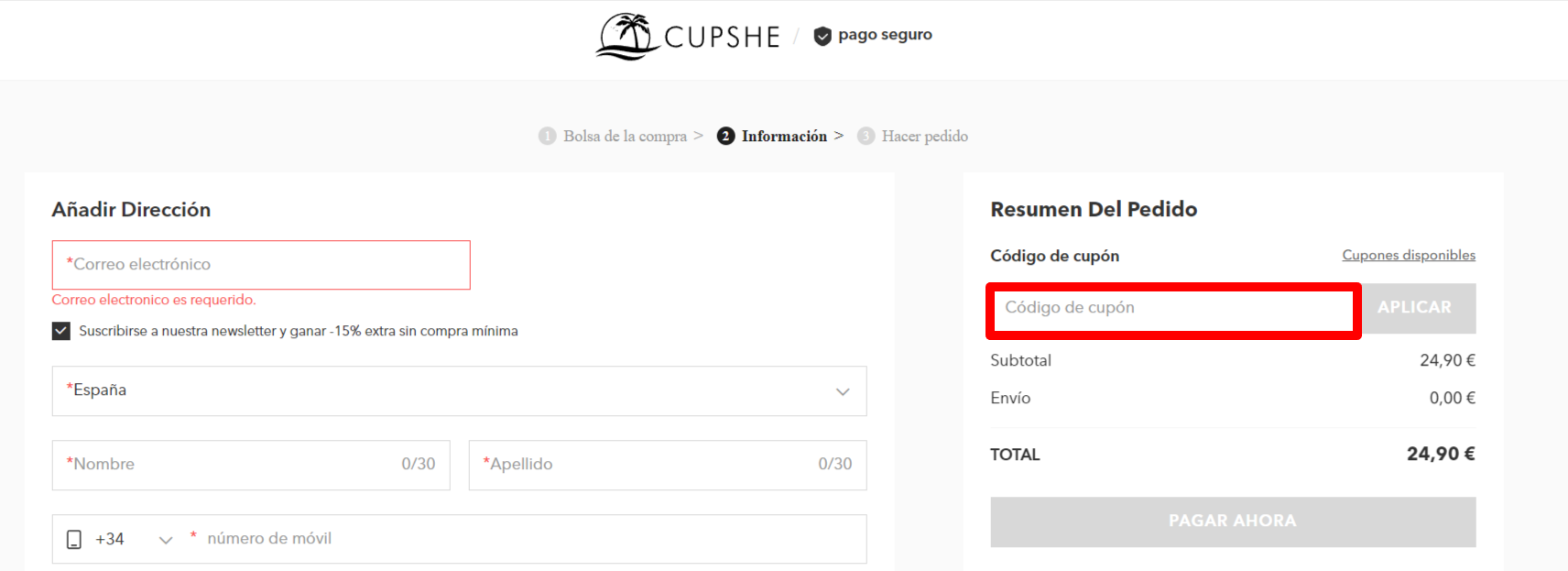Focus the Correo electrónico field
The image size is (1568, 571).
click(261, 265)
